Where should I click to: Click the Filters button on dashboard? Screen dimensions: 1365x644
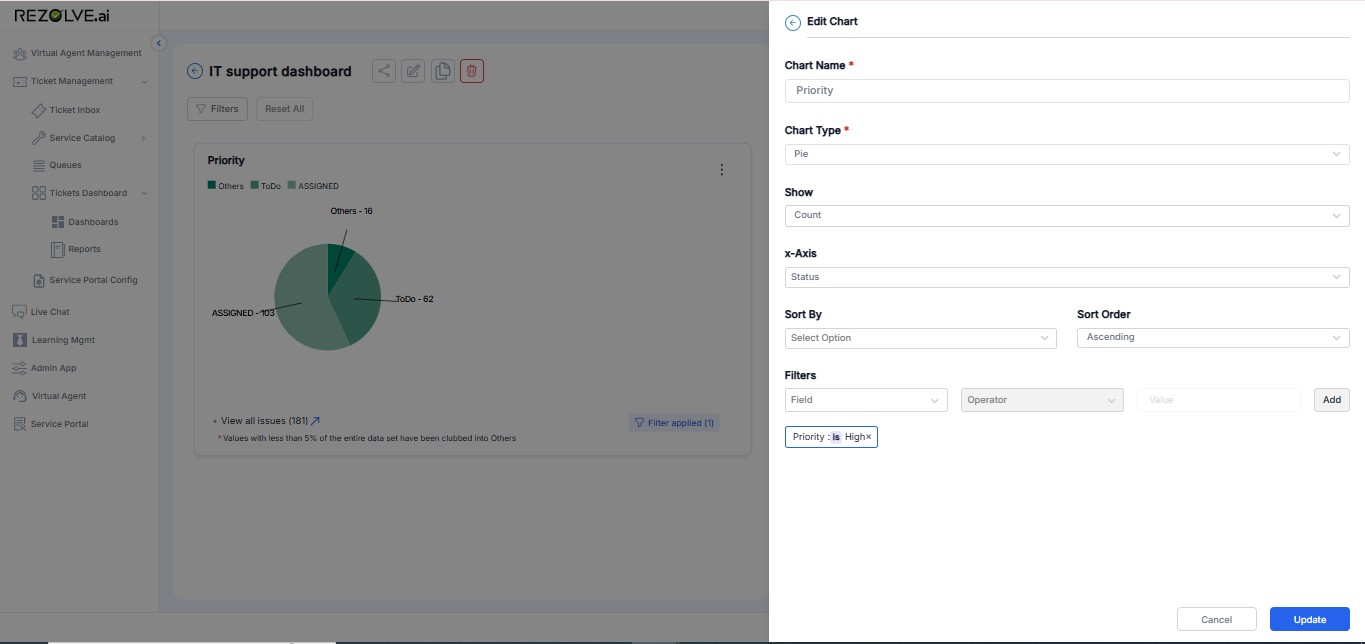tap(217, 109)
